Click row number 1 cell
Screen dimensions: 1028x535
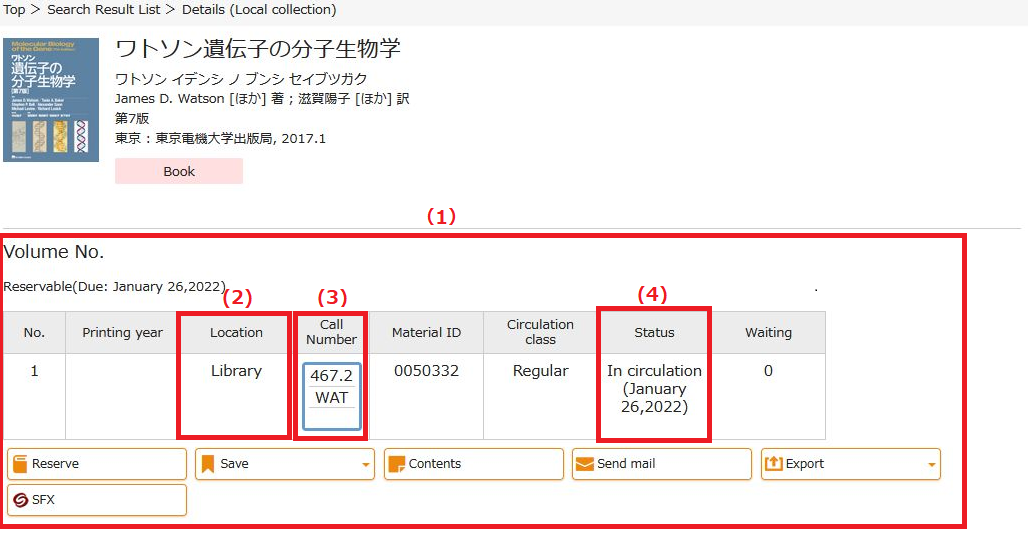[34, 396]
